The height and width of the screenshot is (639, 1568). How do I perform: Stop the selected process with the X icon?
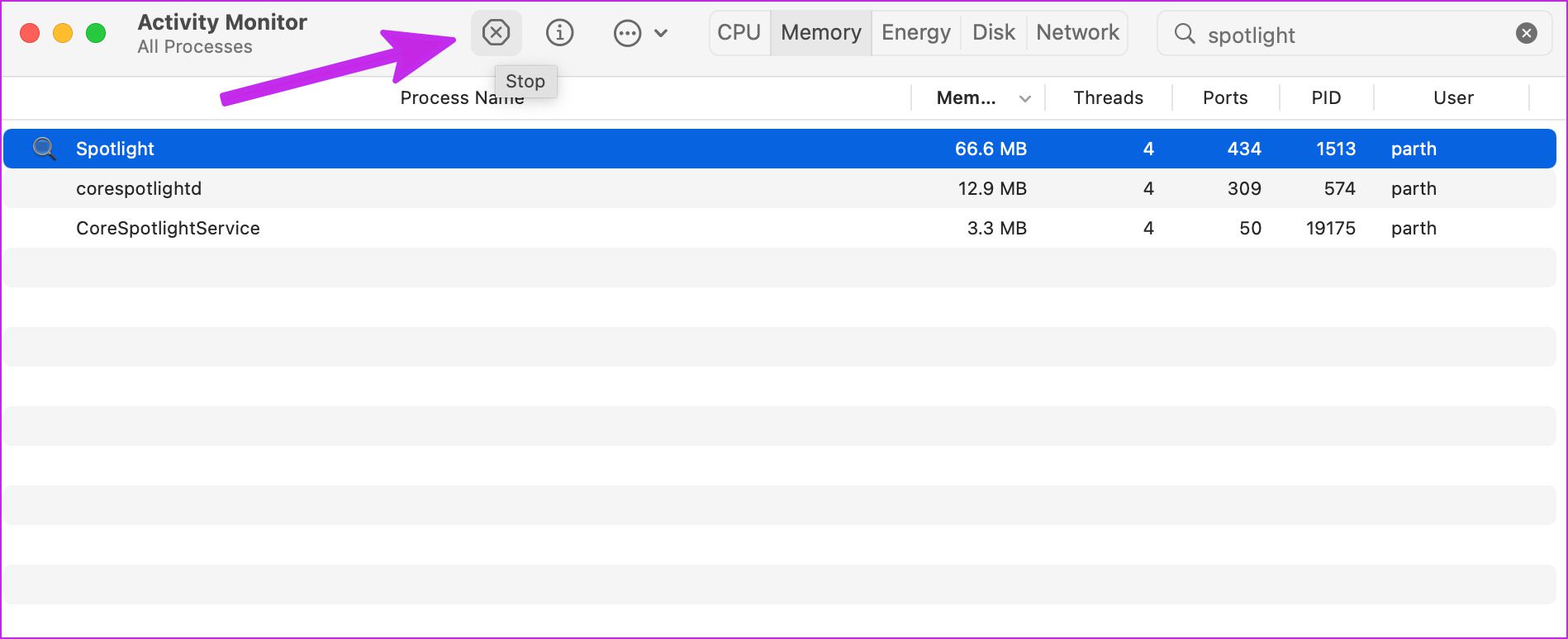point(496,33)
